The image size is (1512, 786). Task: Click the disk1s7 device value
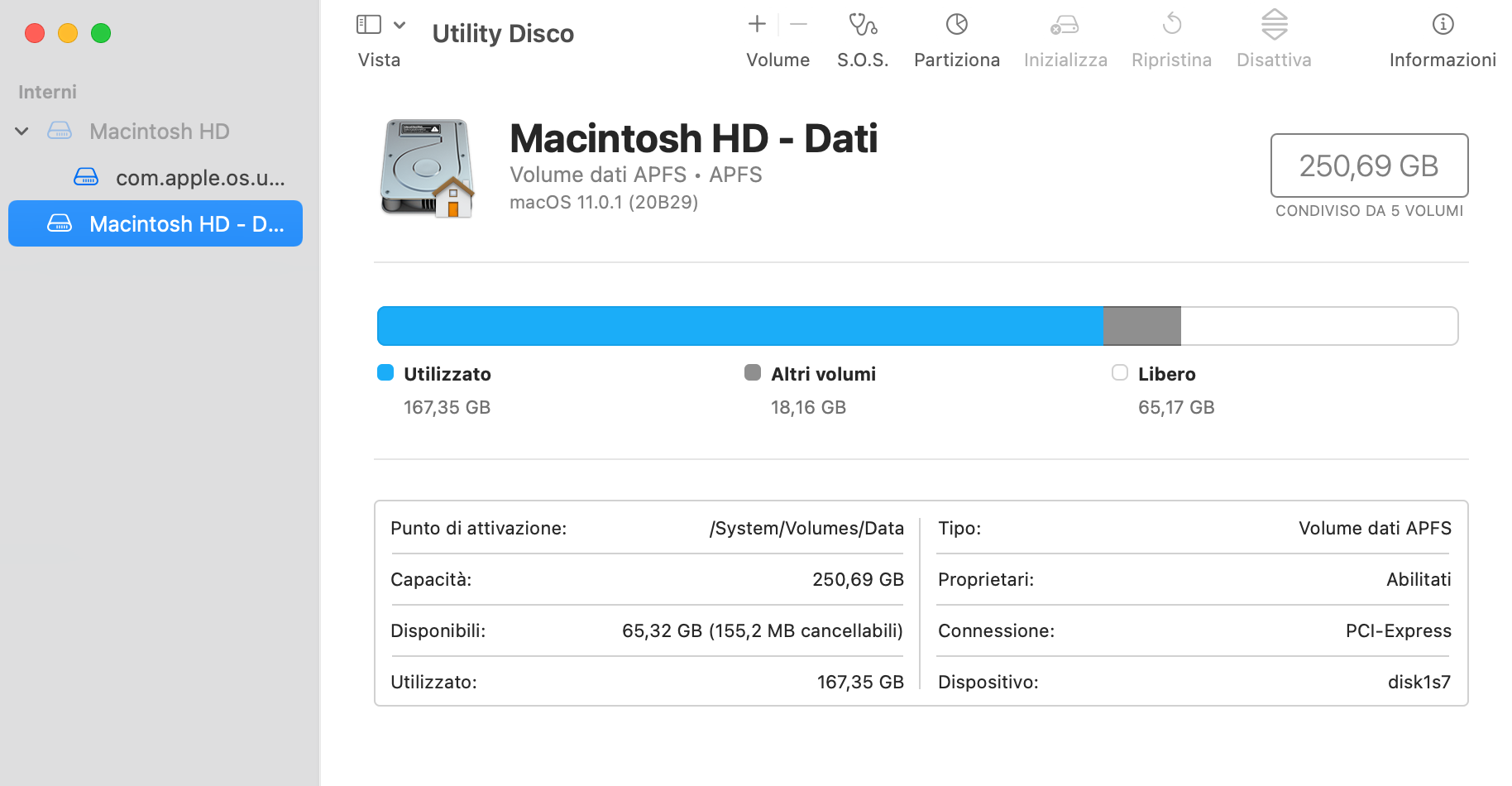(x=1419, y=682)
